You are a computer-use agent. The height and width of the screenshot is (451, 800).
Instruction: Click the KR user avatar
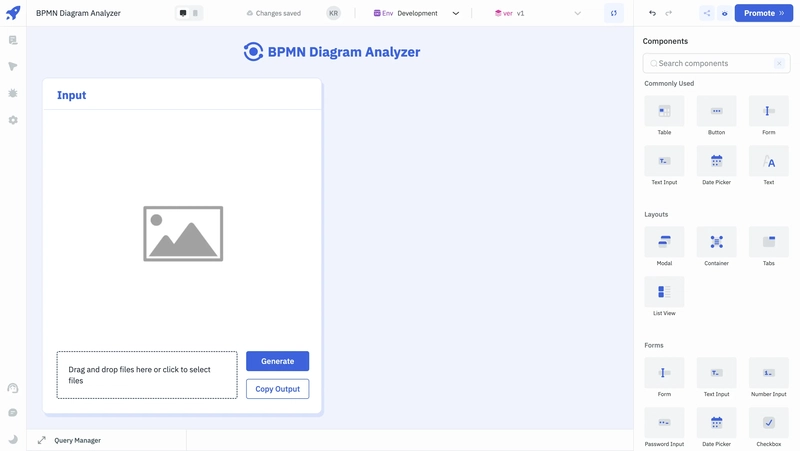333,13
